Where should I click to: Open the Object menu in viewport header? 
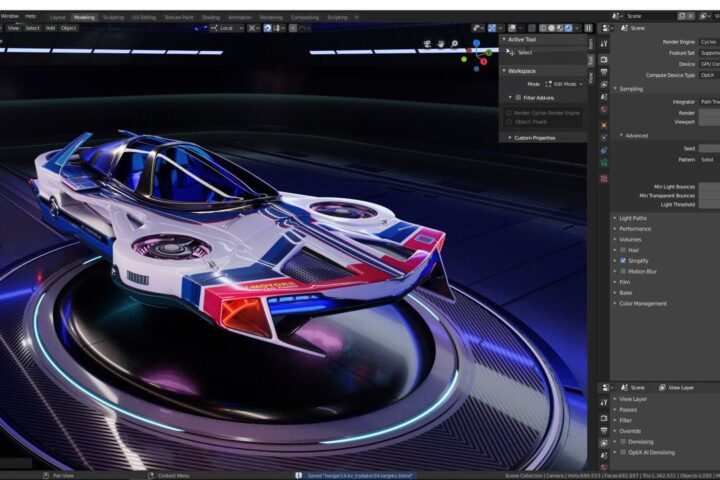tap(68, 28)
